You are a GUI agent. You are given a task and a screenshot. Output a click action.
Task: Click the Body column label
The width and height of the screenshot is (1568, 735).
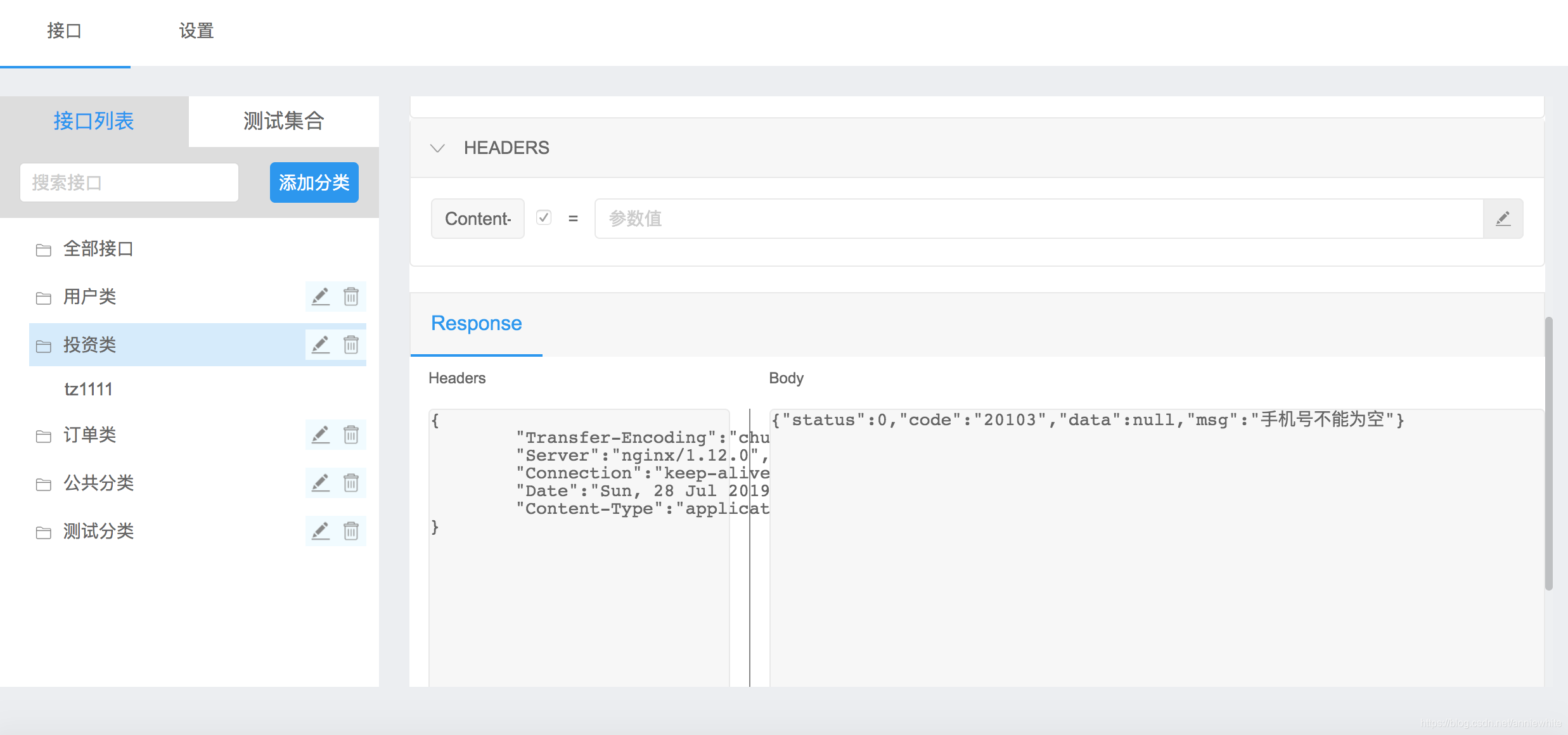click(x=786, y=378)
